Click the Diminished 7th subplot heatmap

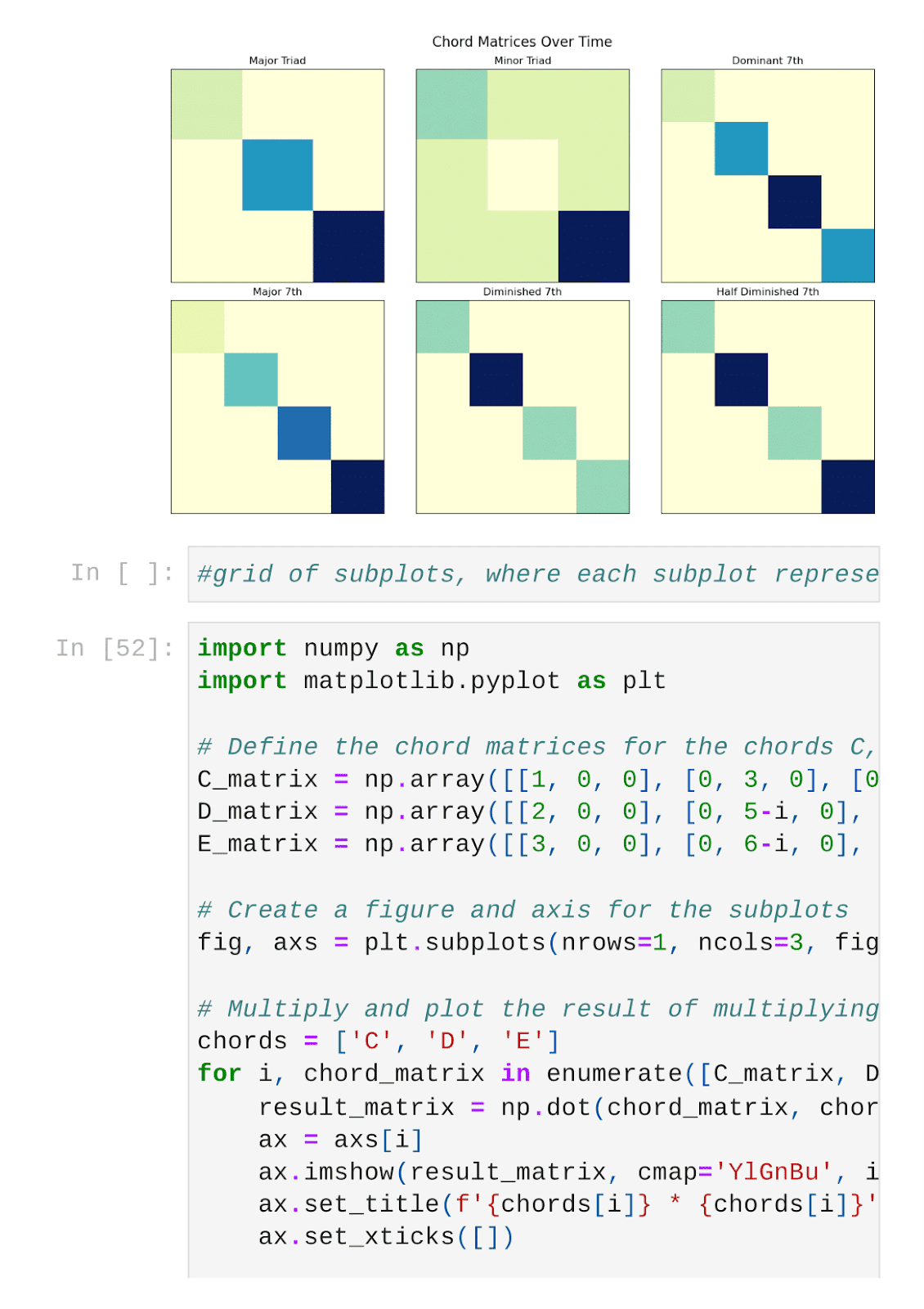pyautogui.click(x=523, y=407)
